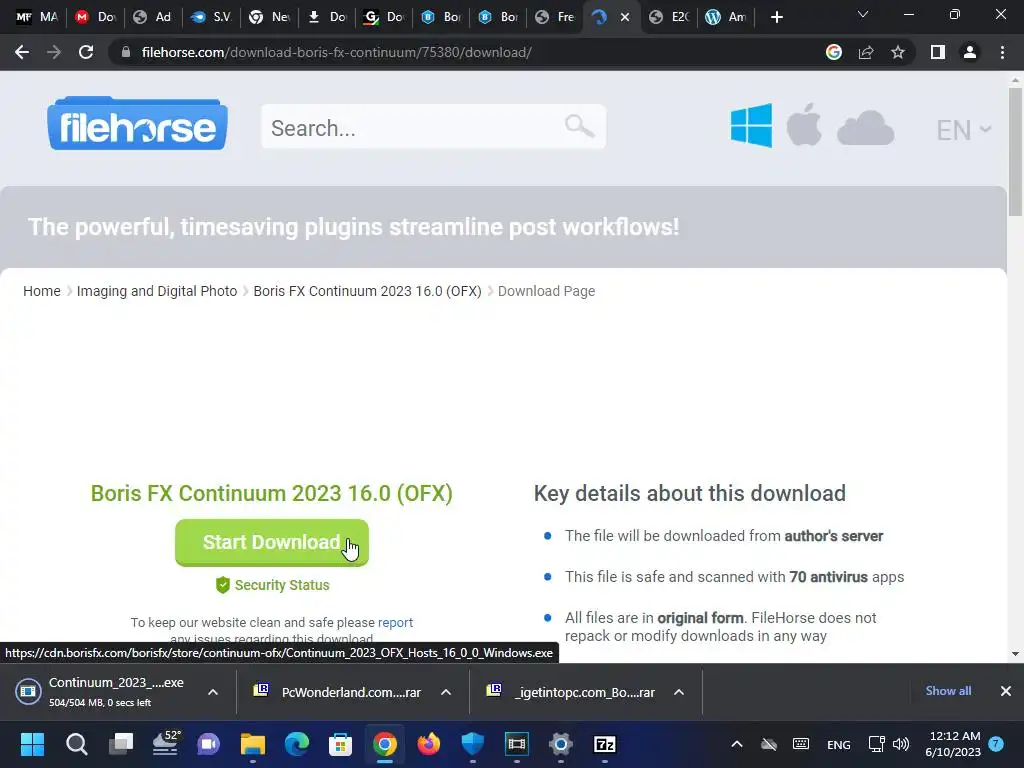Click the scrollbar down arrow
Viewport: 1024px width, 768px height.
pos(1015,654)
